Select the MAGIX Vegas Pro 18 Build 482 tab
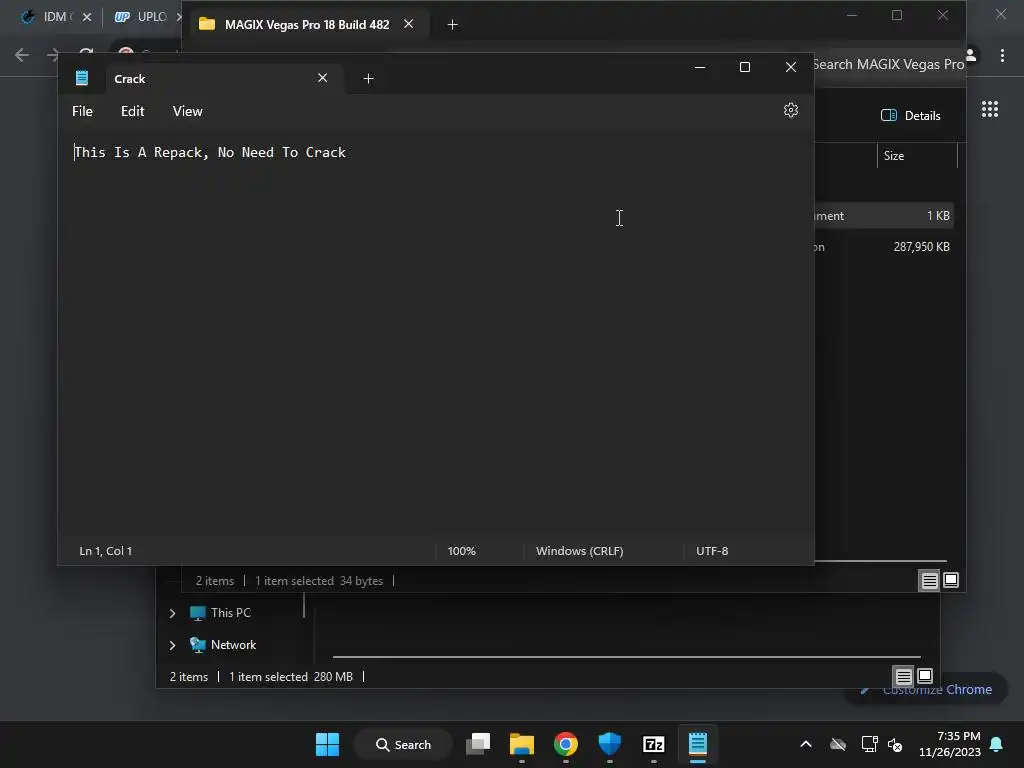Image resolution: width=1024 pixels, height=768 pixels. coord(307,25)
